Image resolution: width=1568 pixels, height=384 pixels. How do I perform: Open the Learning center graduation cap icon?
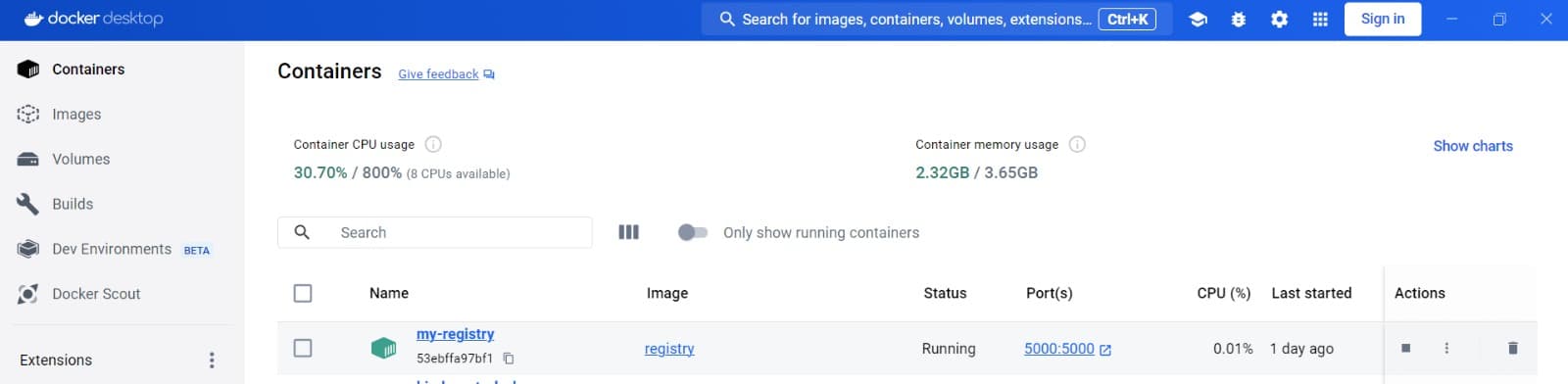pos(1198,20)
